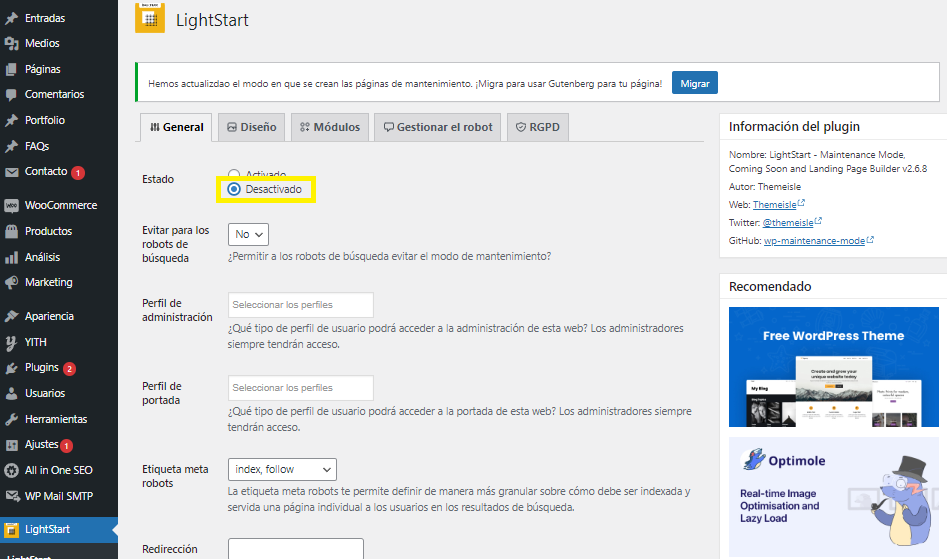The height and width of the screenshot is (559, 947).
Task: Click the Free WordPress Theme banner
Action: pyautogui.click(x=833, y=367)
